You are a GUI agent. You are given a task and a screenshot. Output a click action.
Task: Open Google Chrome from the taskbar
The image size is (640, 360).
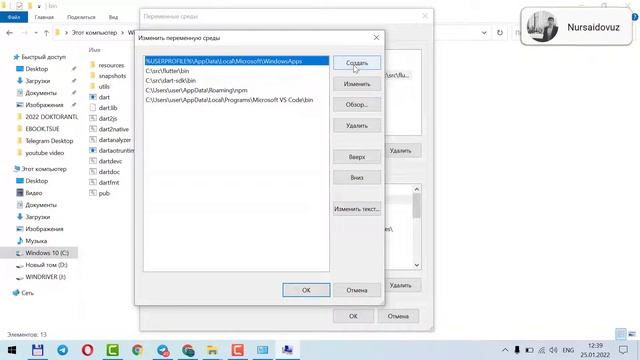pyautogui.click(x=138, y=350)
